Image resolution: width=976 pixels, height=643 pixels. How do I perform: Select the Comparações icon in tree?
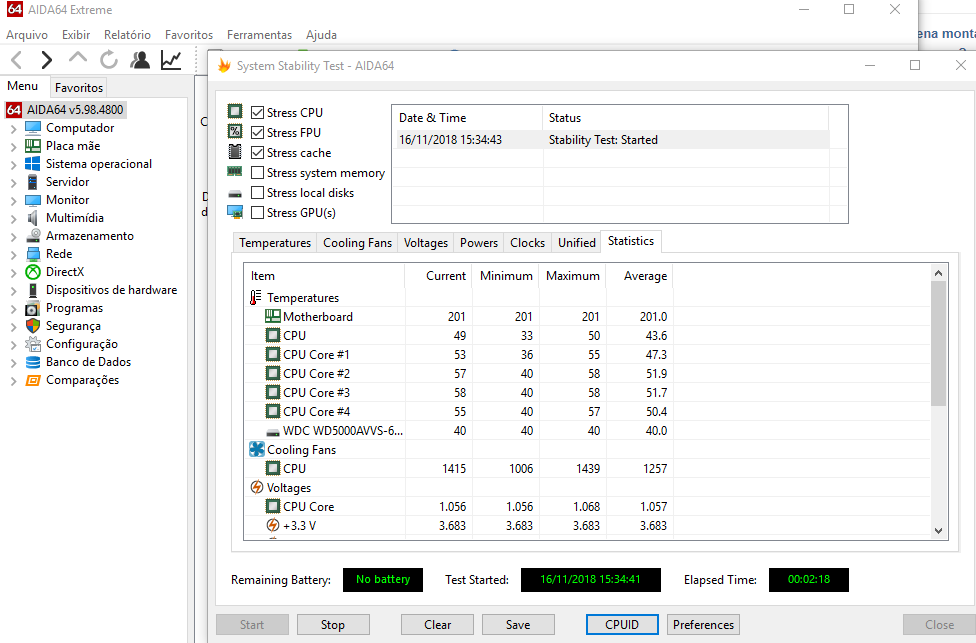[33, 380]
